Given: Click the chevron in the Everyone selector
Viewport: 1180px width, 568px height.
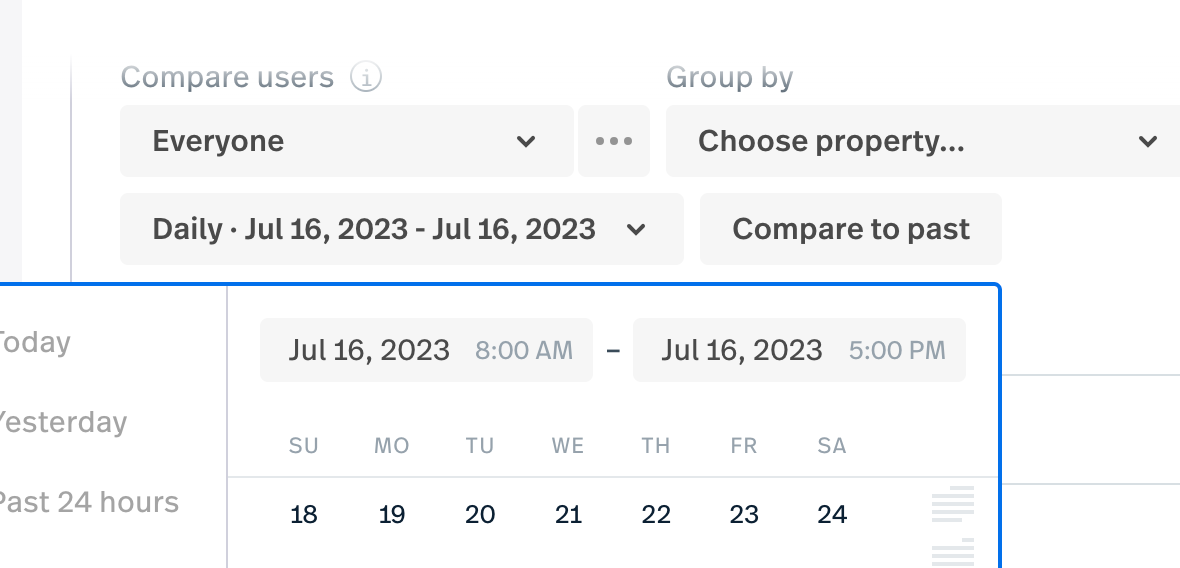Looking at the screenshot, I should pyautogui.click(x=526, y=141).
